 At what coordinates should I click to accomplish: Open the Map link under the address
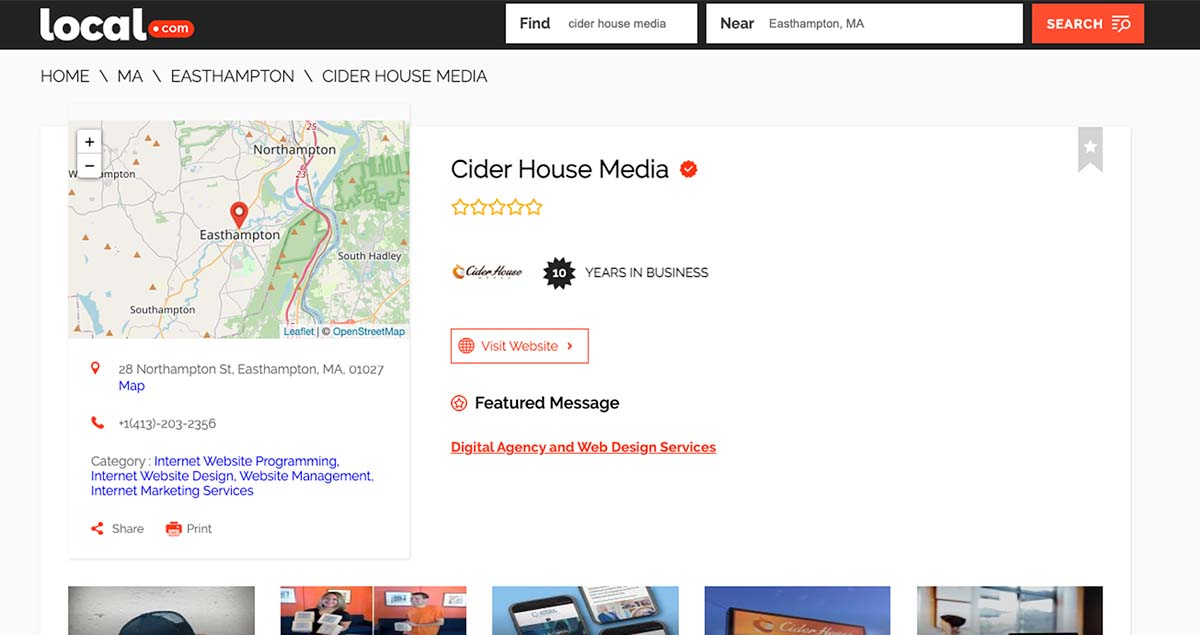click(131, 386)
